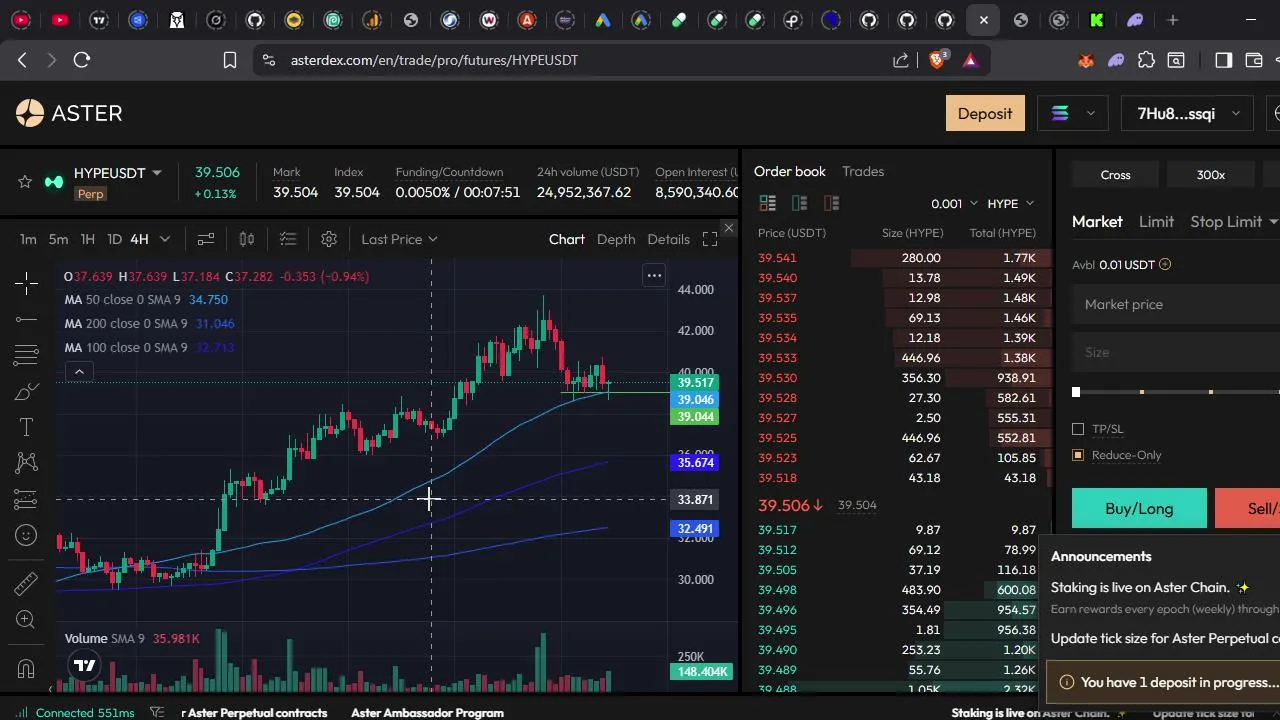
Task: Open the Last Price dropdown
Action: [x=399, y=239]
